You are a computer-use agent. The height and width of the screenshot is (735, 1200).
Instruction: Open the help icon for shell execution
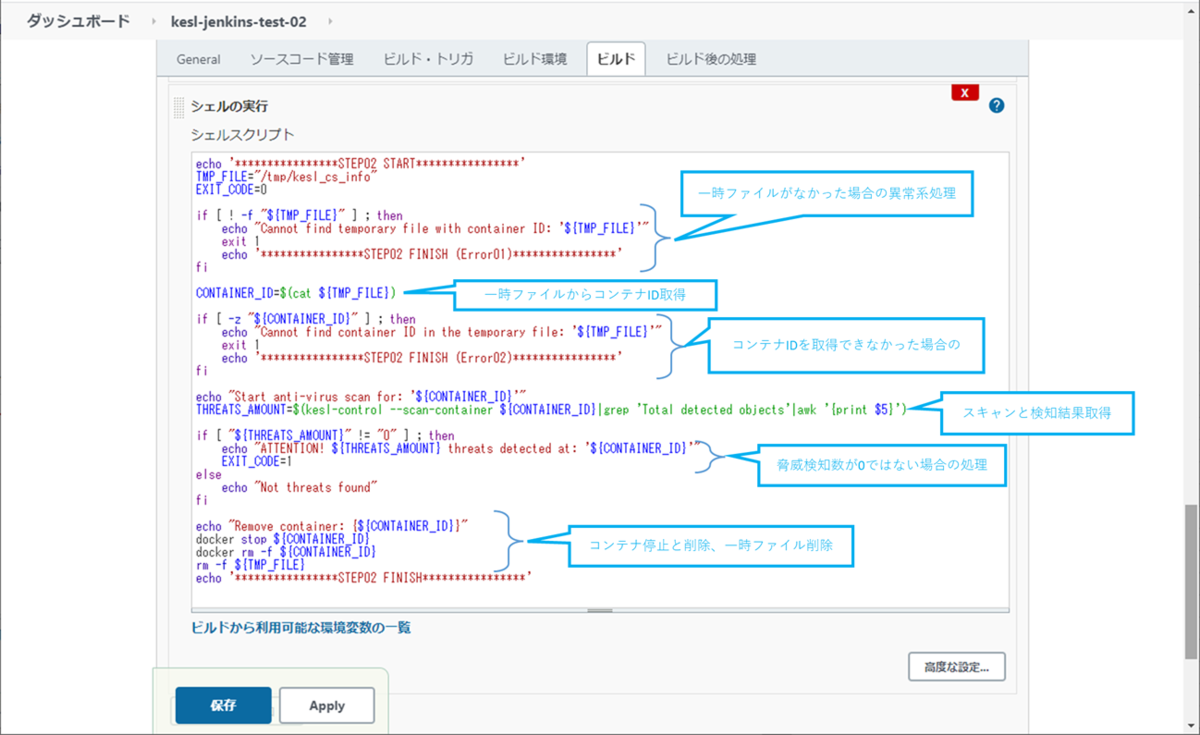[x=996, y=105]
